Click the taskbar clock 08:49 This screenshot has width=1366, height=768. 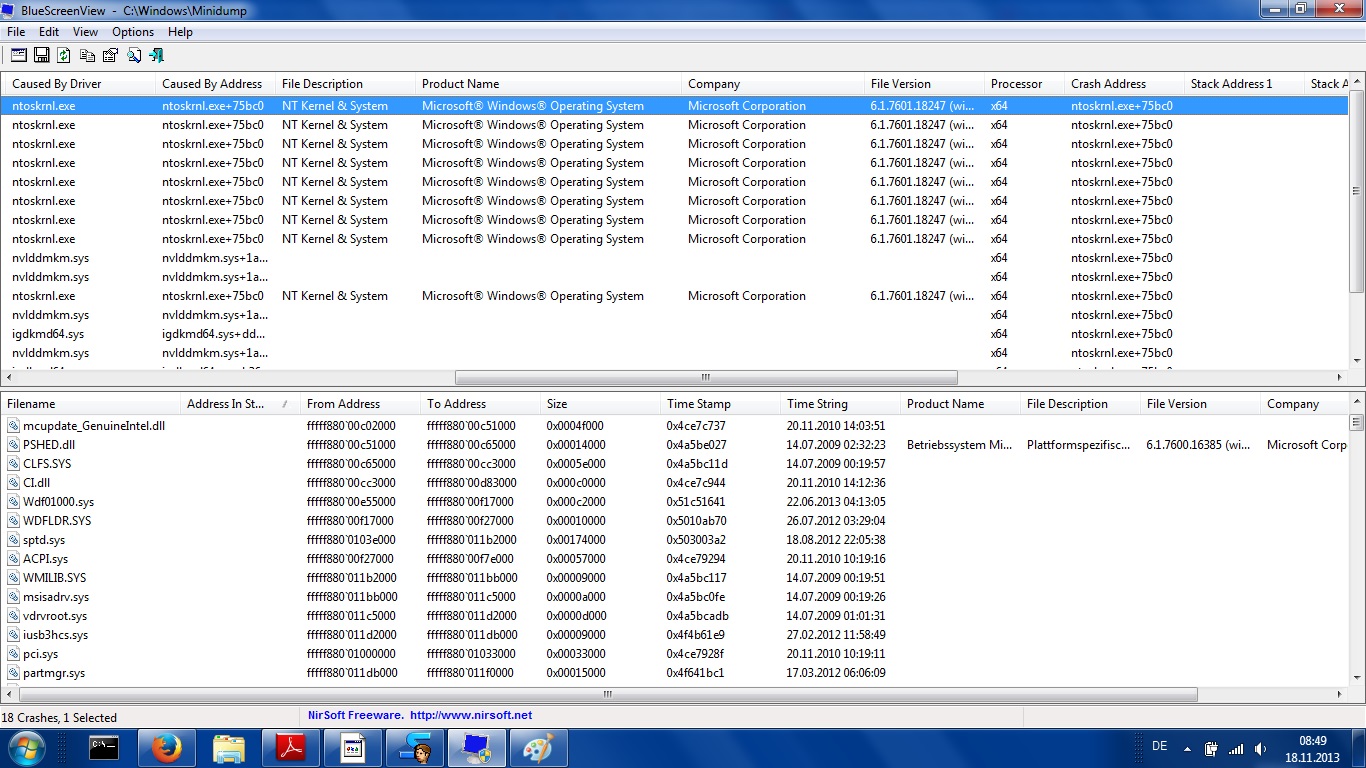pyautogui.click(x=1312, y=741)
